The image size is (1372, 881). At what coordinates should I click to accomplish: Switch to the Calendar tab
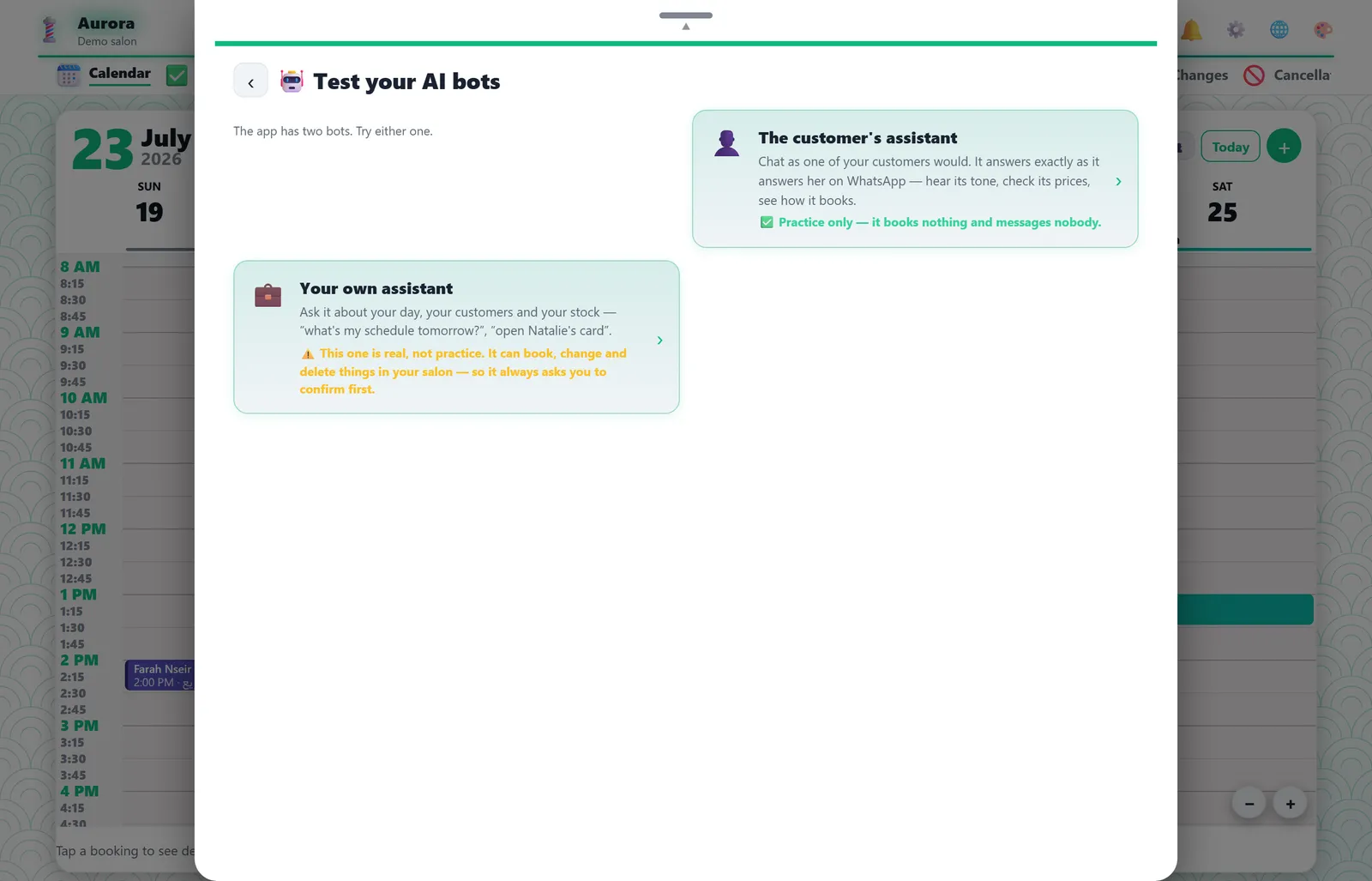click(119, 74)
